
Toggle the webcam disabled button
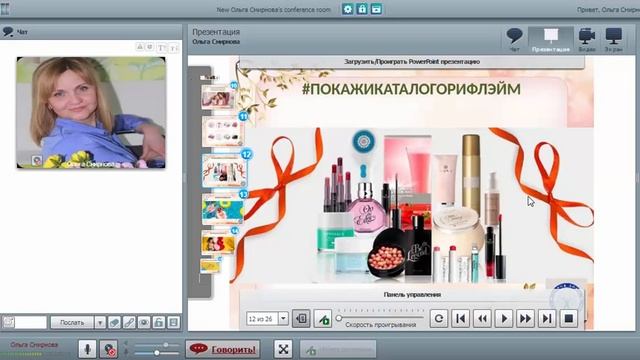coord(109,349)
